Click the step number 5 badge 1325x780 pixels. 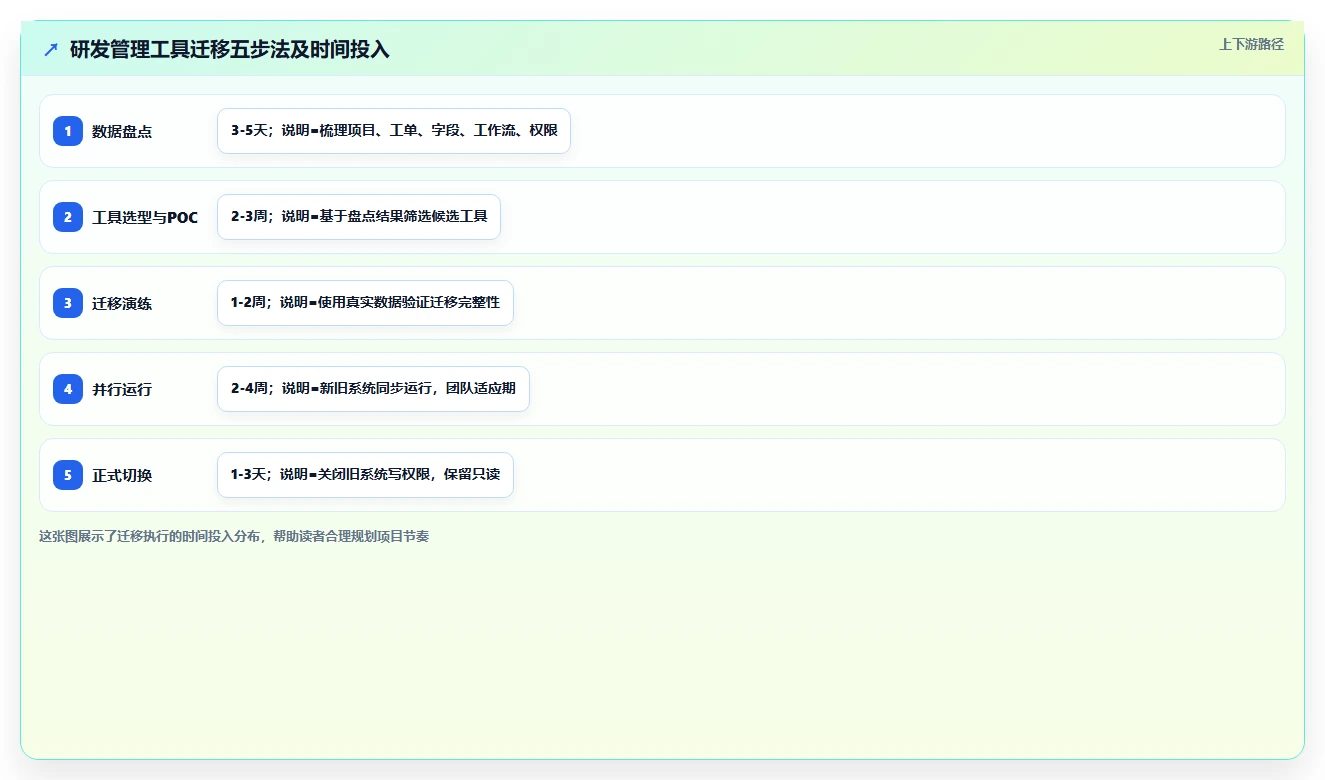click(68, 475)
